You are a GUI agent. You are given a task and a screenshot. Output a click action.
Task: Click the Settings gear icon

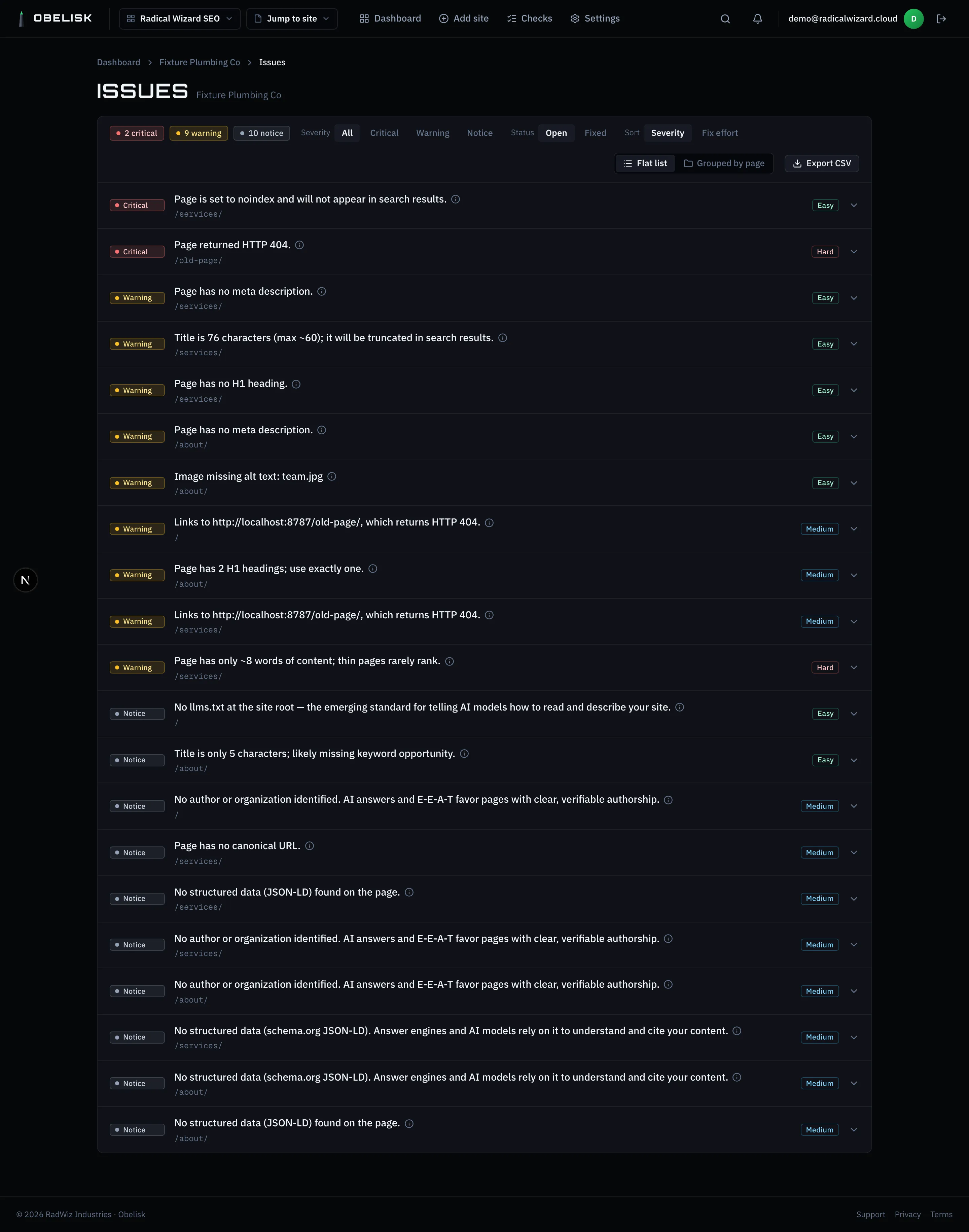click(575, 19)
